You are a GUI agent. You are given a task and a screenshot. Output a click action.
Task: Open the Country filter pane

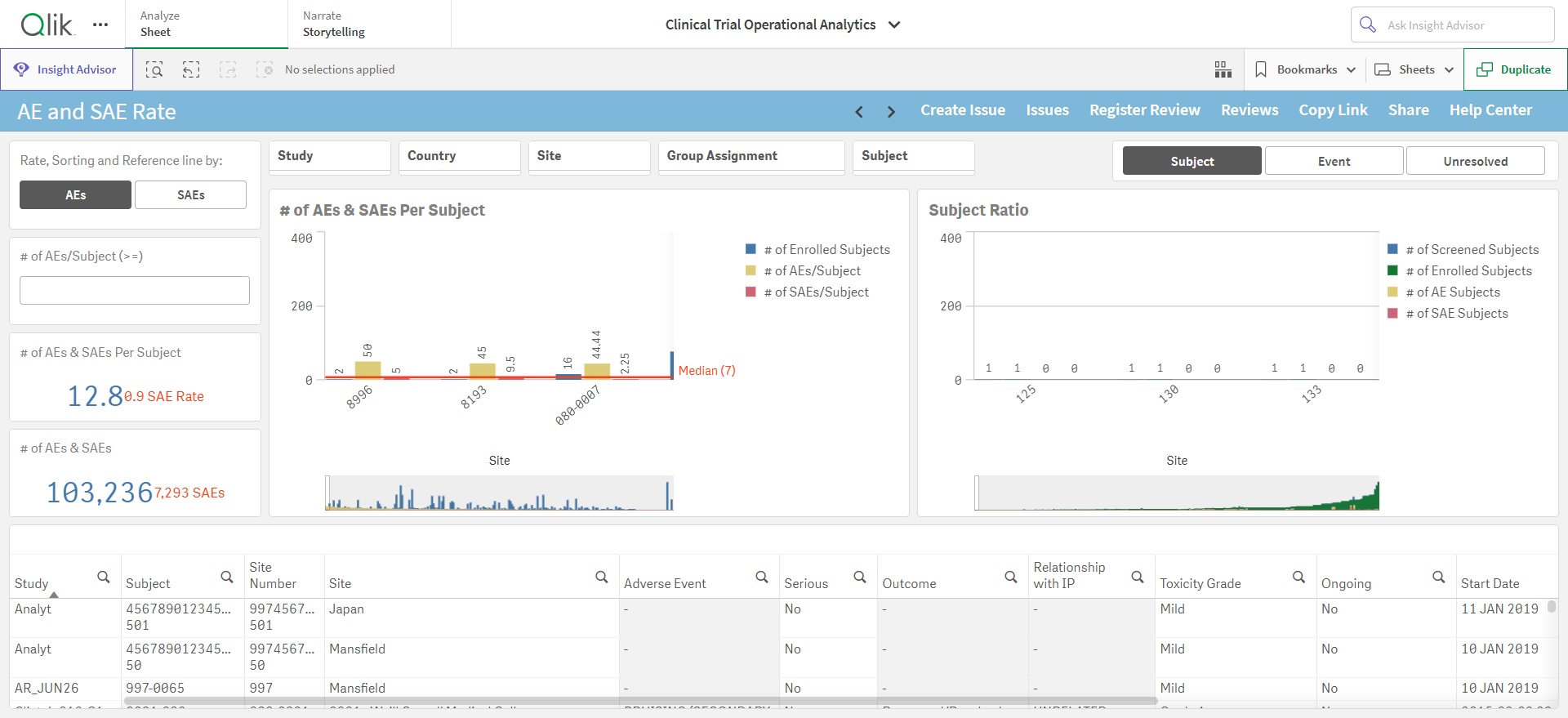pos(460,157)
